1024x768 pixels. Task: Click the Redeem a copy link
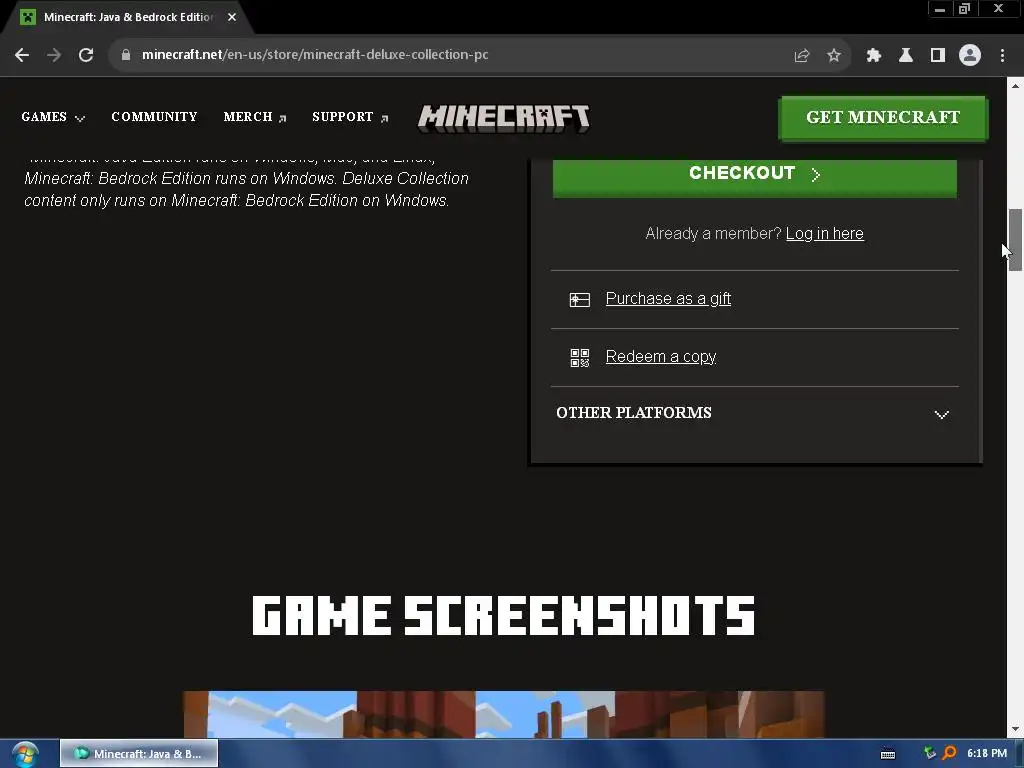[661, 357]
